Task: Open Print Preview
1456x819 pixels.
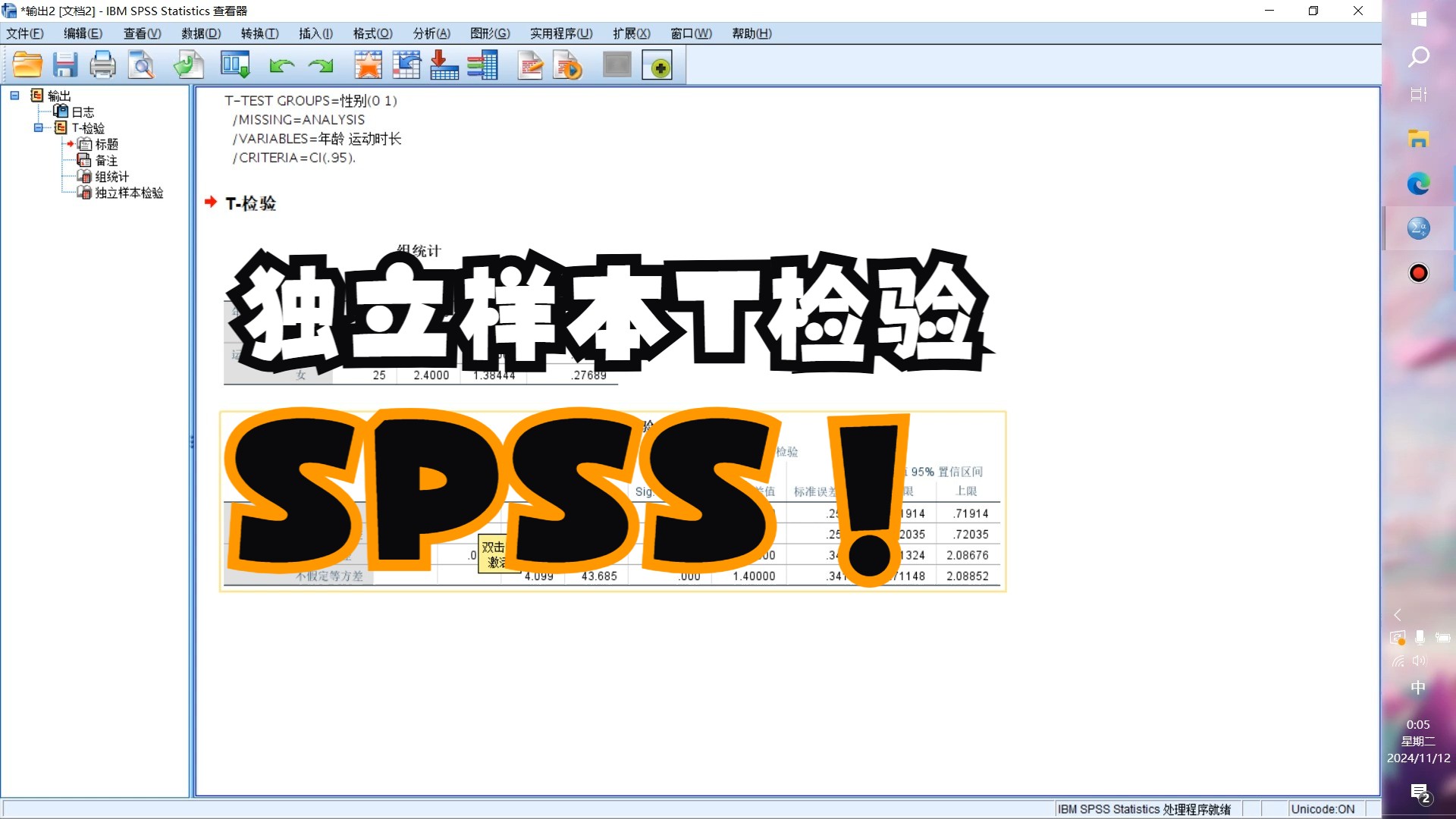Action: coord(141,65)
